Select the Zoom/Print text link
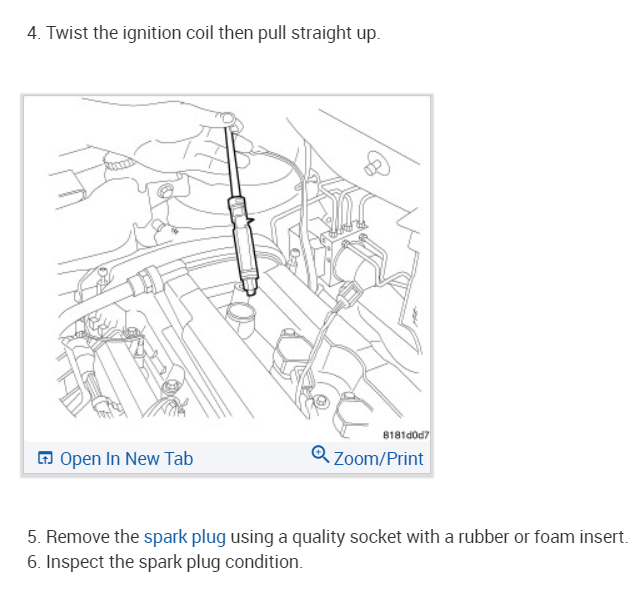 pos(378,459)
